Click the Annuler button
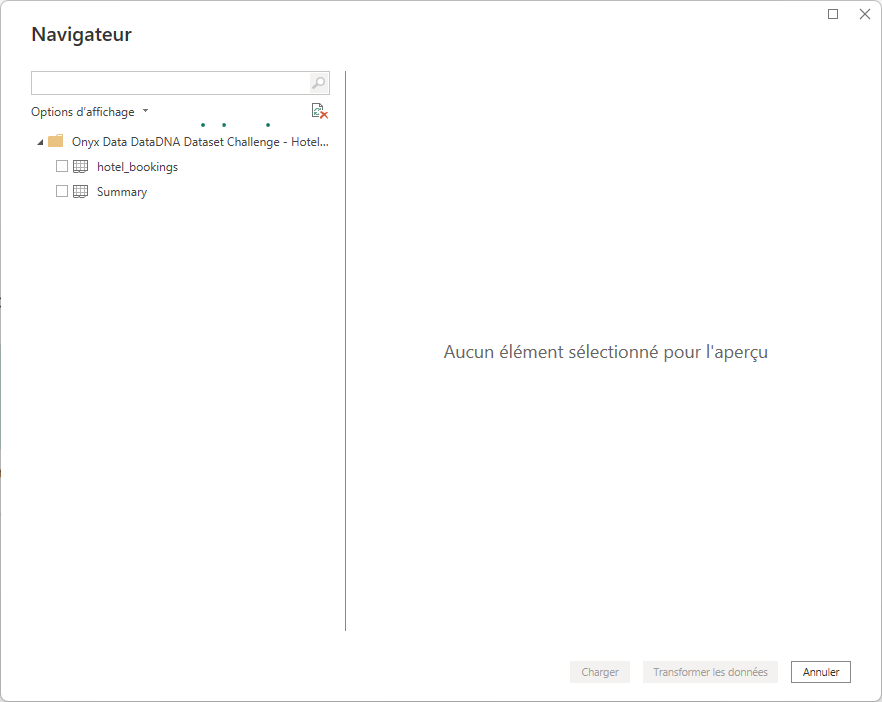 821,672
